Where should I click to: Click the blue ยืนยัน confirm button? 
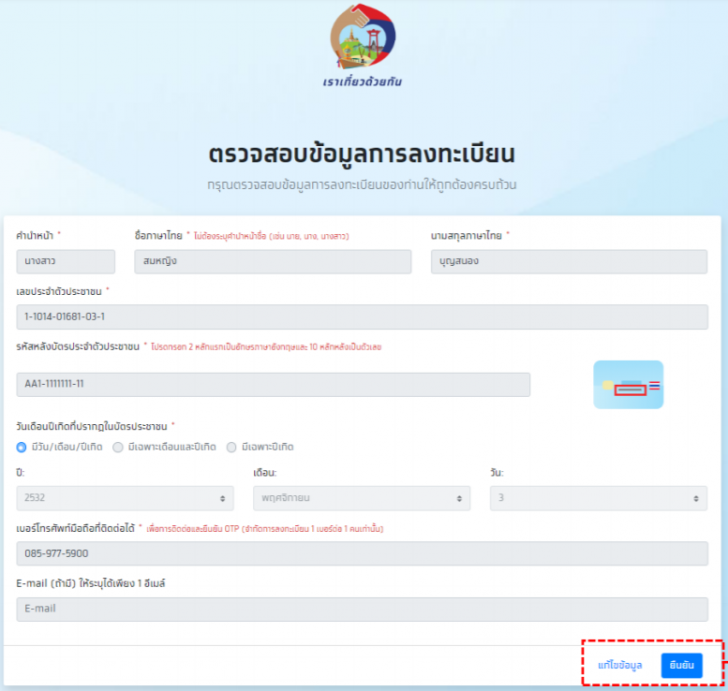[x=682, y=665]
